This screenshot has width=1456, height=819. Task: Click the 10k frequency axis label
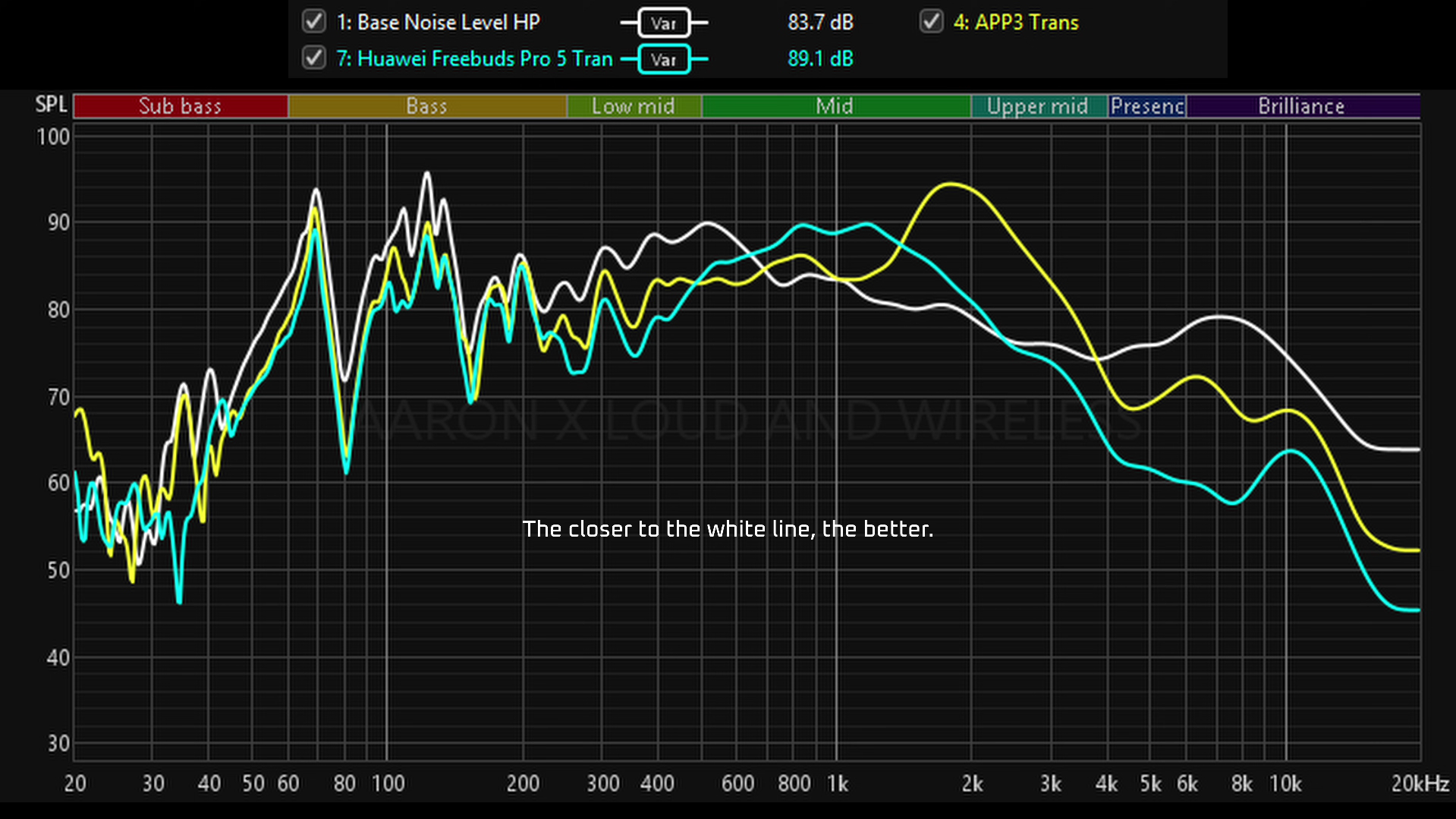tap(1285, 783)
